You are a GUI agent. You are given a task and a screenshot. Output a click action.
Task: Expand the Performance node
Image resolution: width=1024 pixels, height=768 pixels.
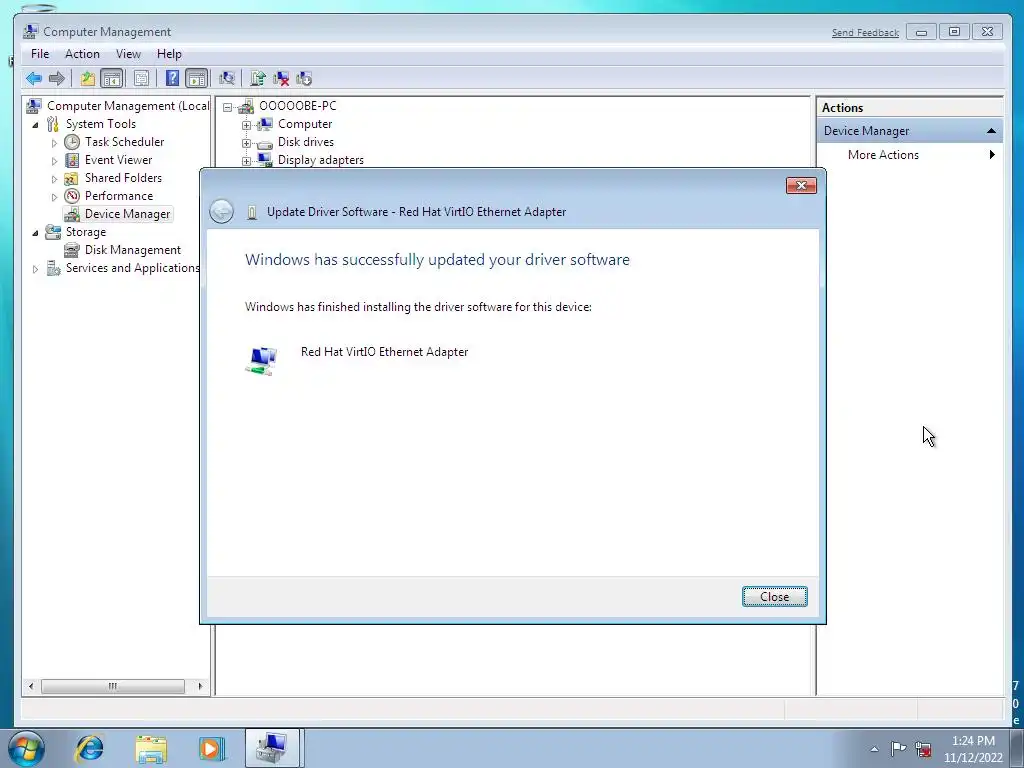pos(54,197)
